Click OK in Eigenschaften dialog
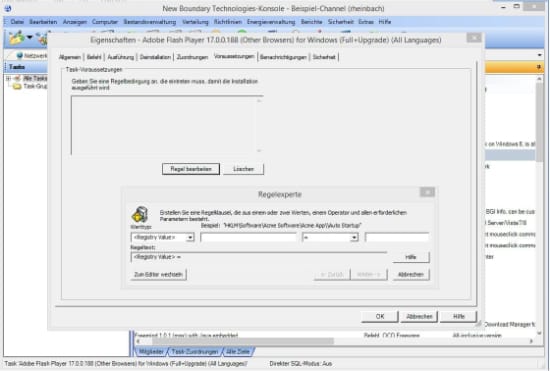 tap(380, 316)
